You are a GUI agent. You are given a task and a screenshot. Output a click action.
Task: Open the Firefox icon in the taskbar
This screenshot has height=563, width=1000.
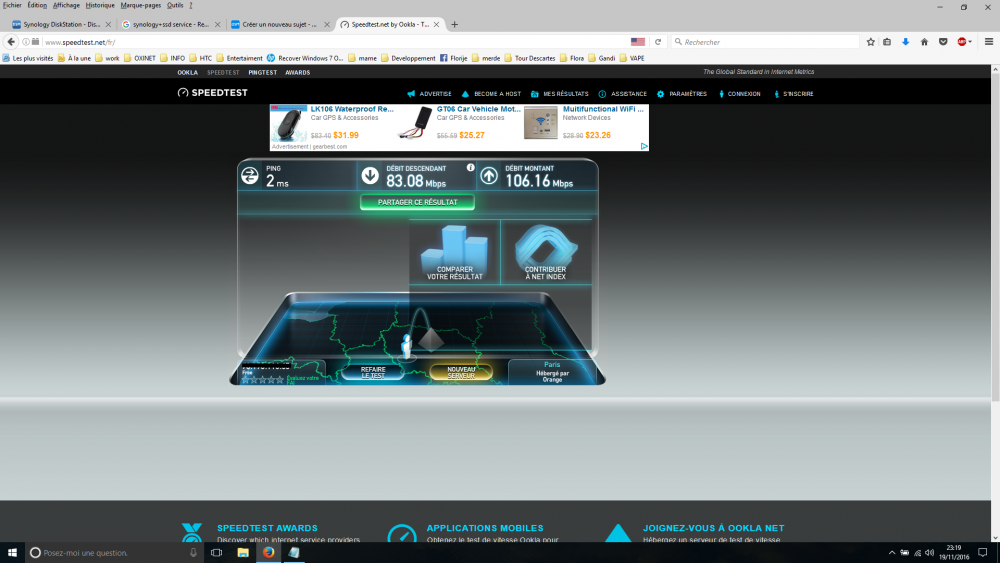tap(269, 552)
